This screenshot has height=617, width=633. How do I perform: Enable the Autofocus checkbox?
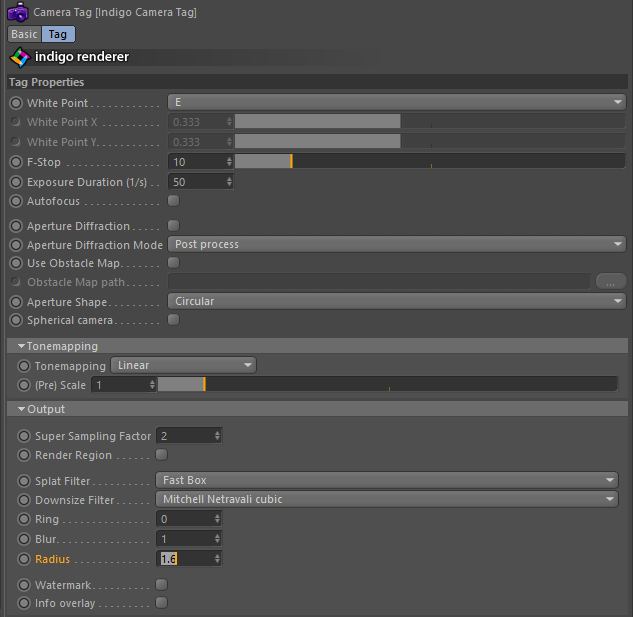173,201
